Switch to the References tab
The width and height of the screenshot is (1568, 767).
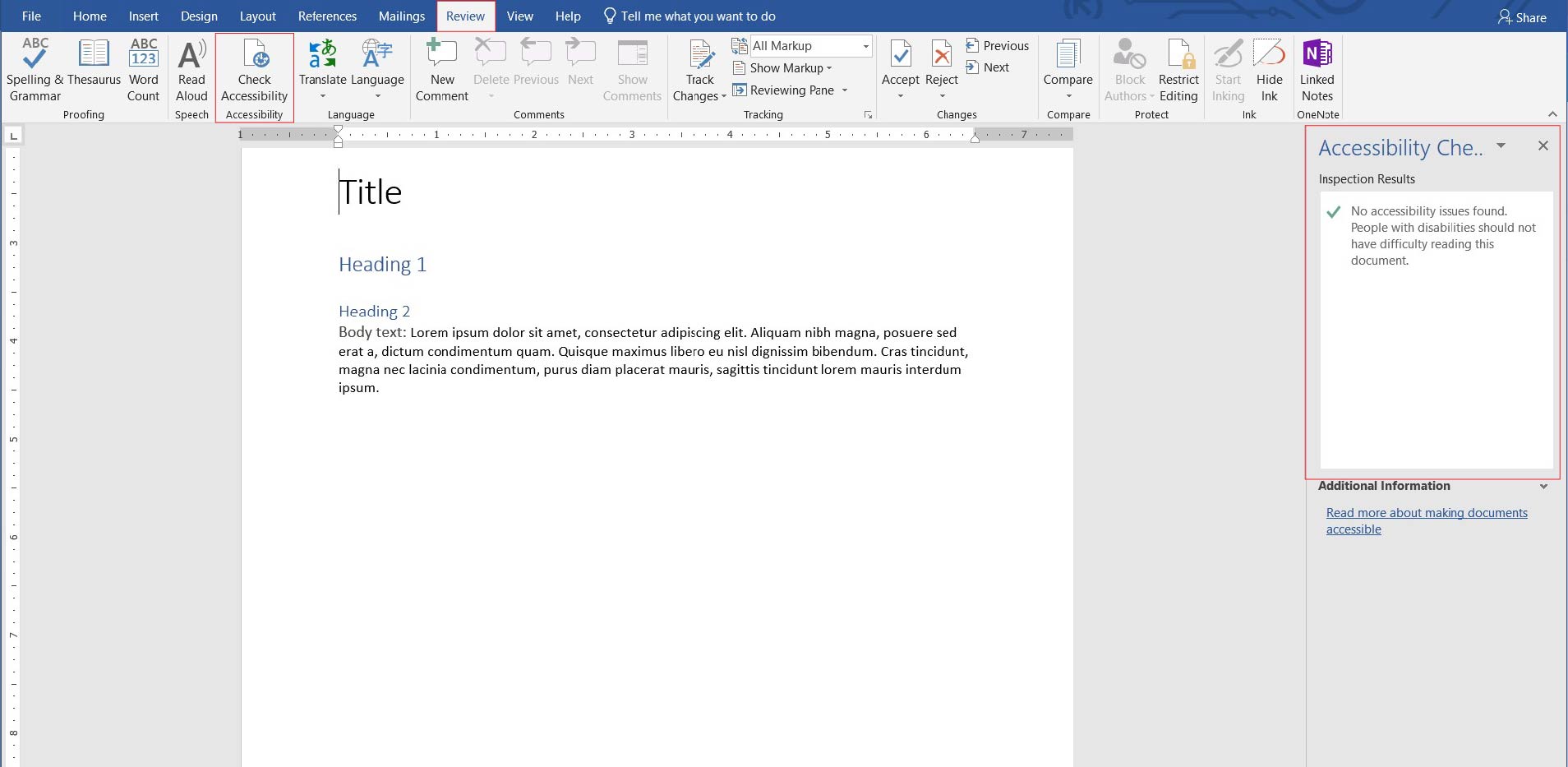coord(327,16)
